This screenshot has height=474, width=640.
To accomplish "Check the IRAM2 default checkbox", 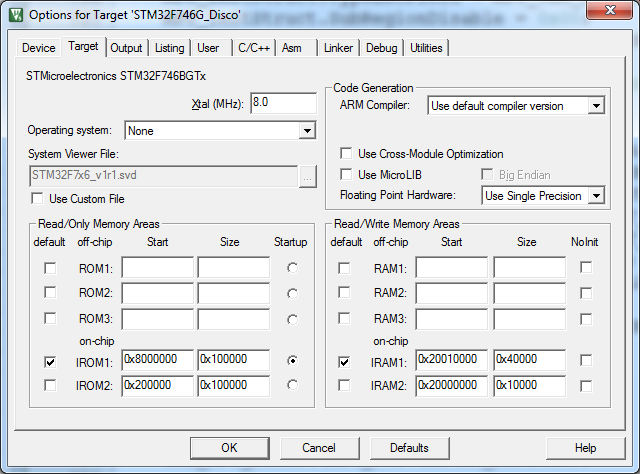I will click(x=344, y=385).
